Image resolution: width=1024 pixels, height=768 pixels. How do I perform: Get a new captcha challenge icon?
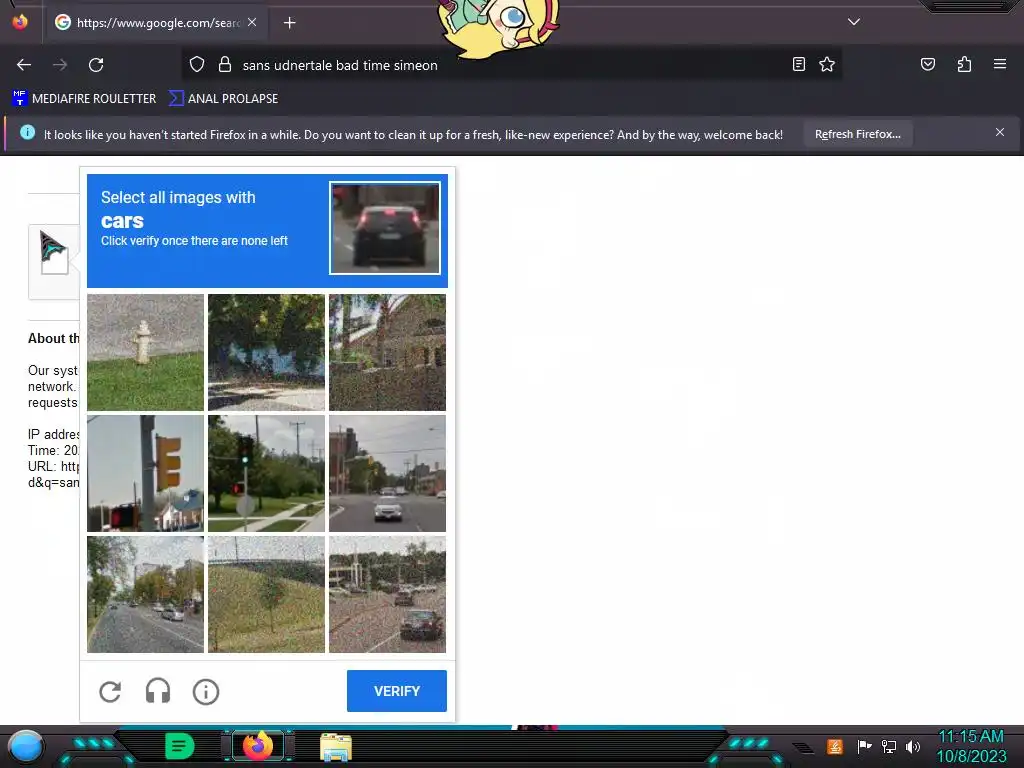(x=110, y=692)
